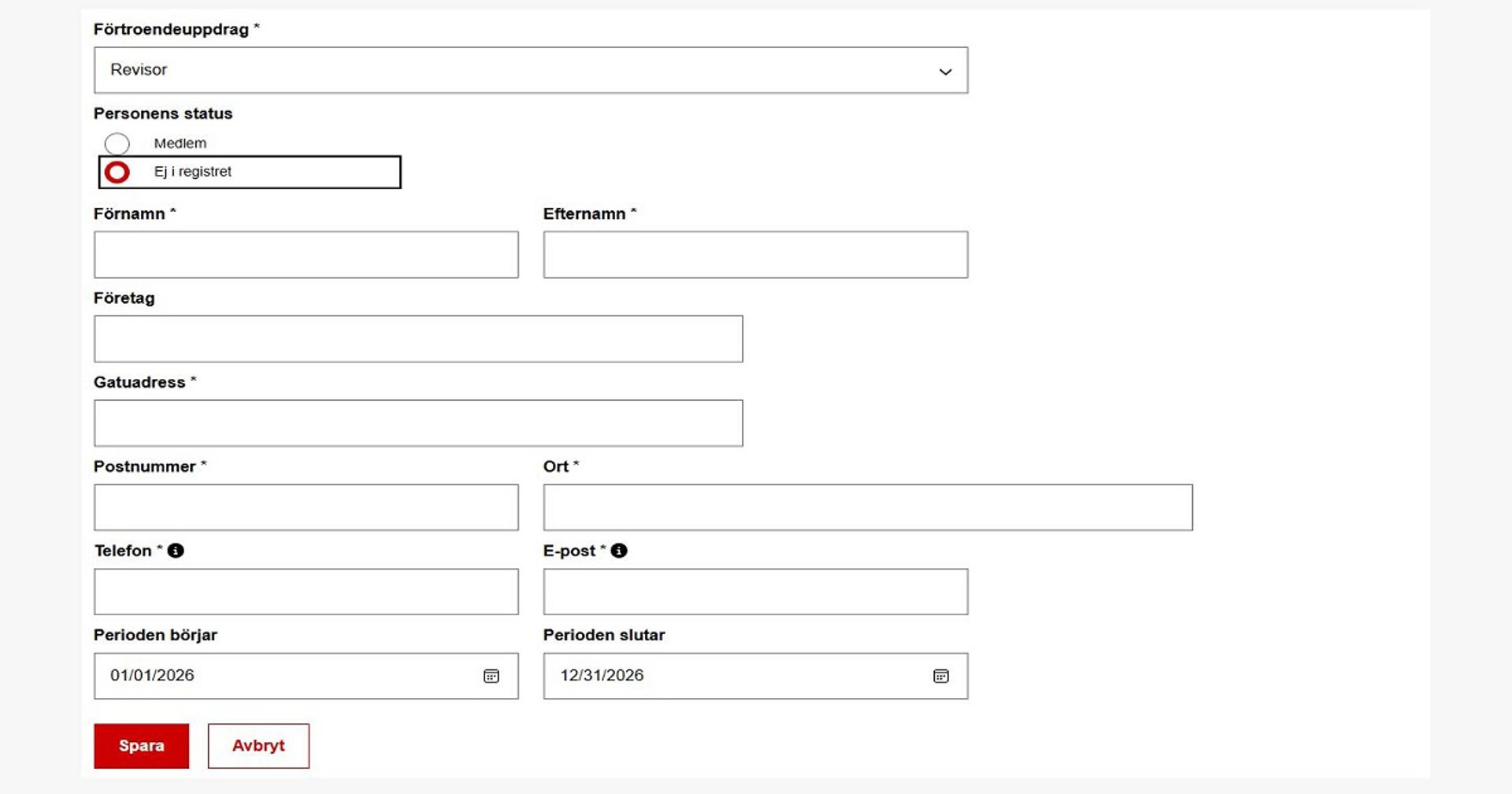The height and width of the screenshot is (794, 1512).
Task: Focus the Förnamn text field
Action: tap(306, 254)
